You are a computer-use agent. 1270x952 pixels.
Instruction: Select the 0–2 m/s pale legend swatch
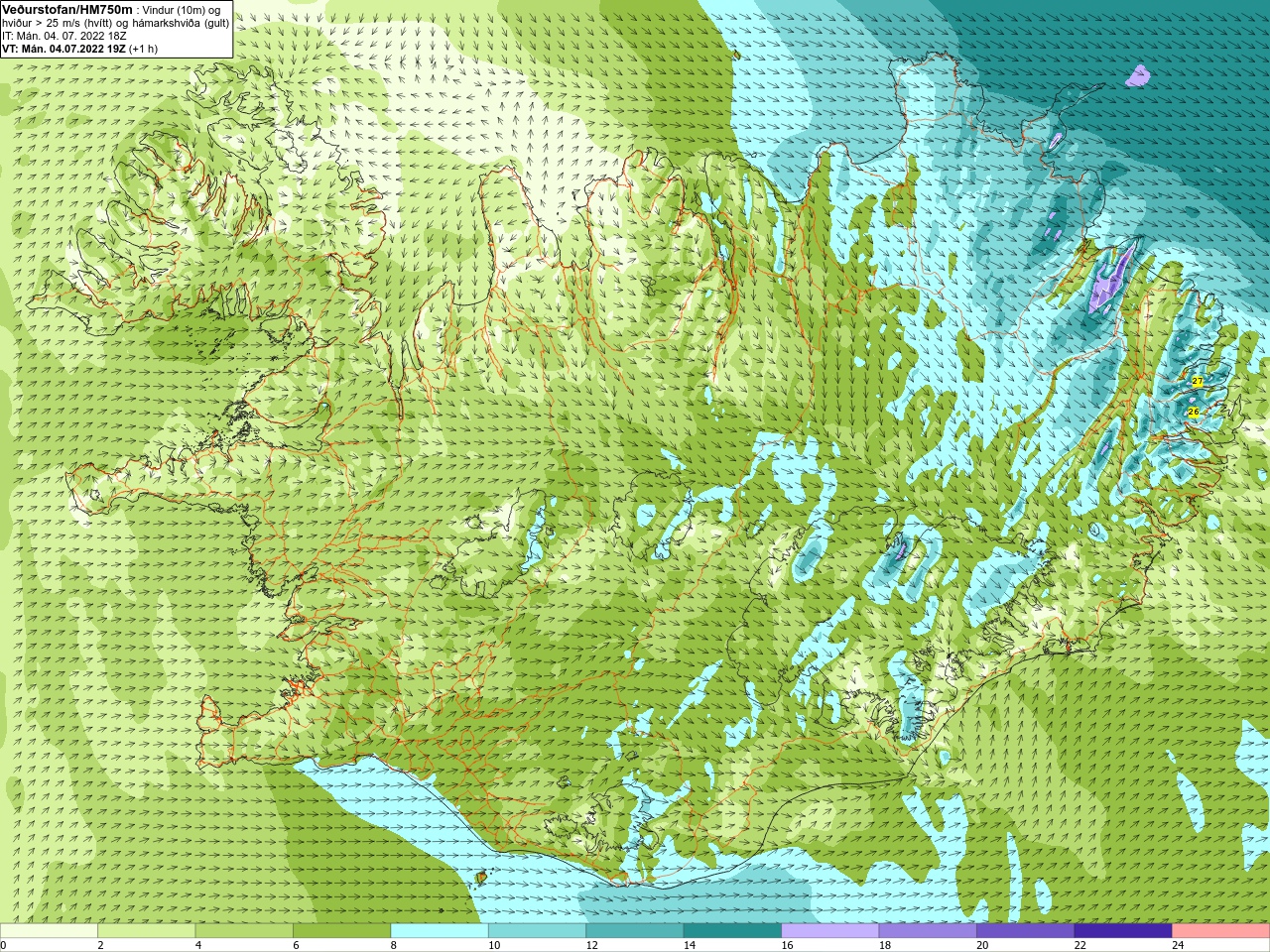point(49,931)
